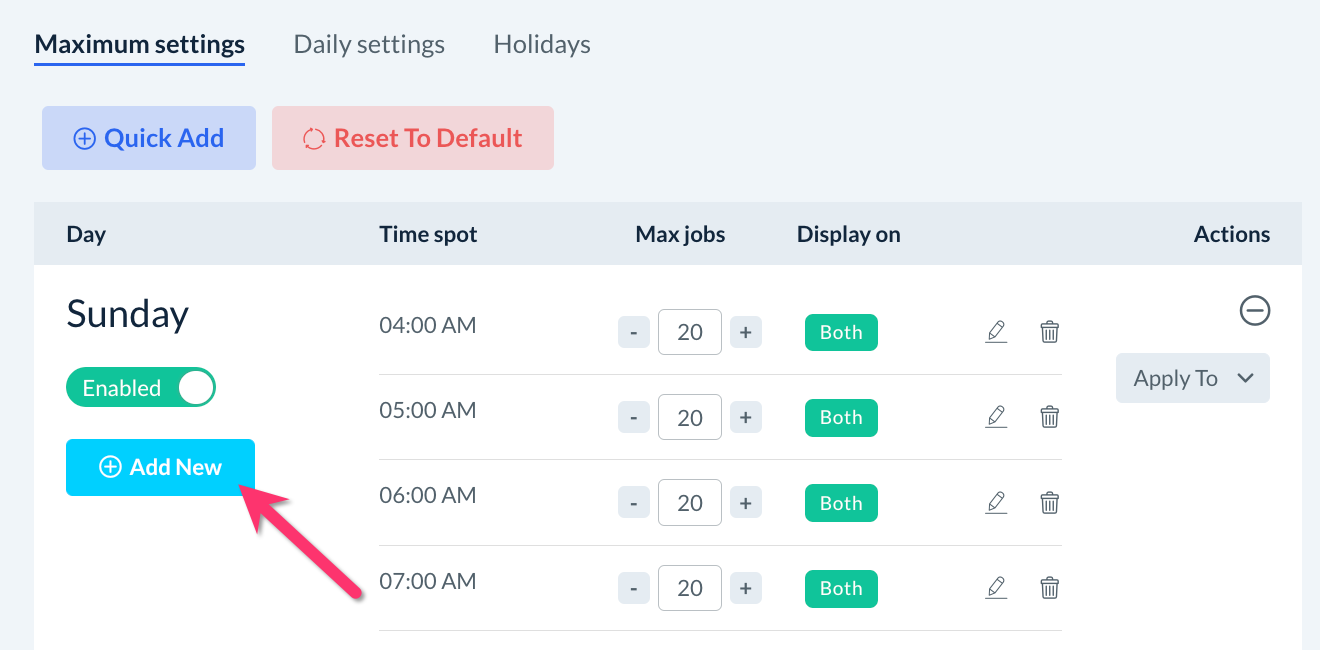Click the max jobs field for 06:00 AM
1320x650 pixels.
pyautogui.click(x=689, y=502)
